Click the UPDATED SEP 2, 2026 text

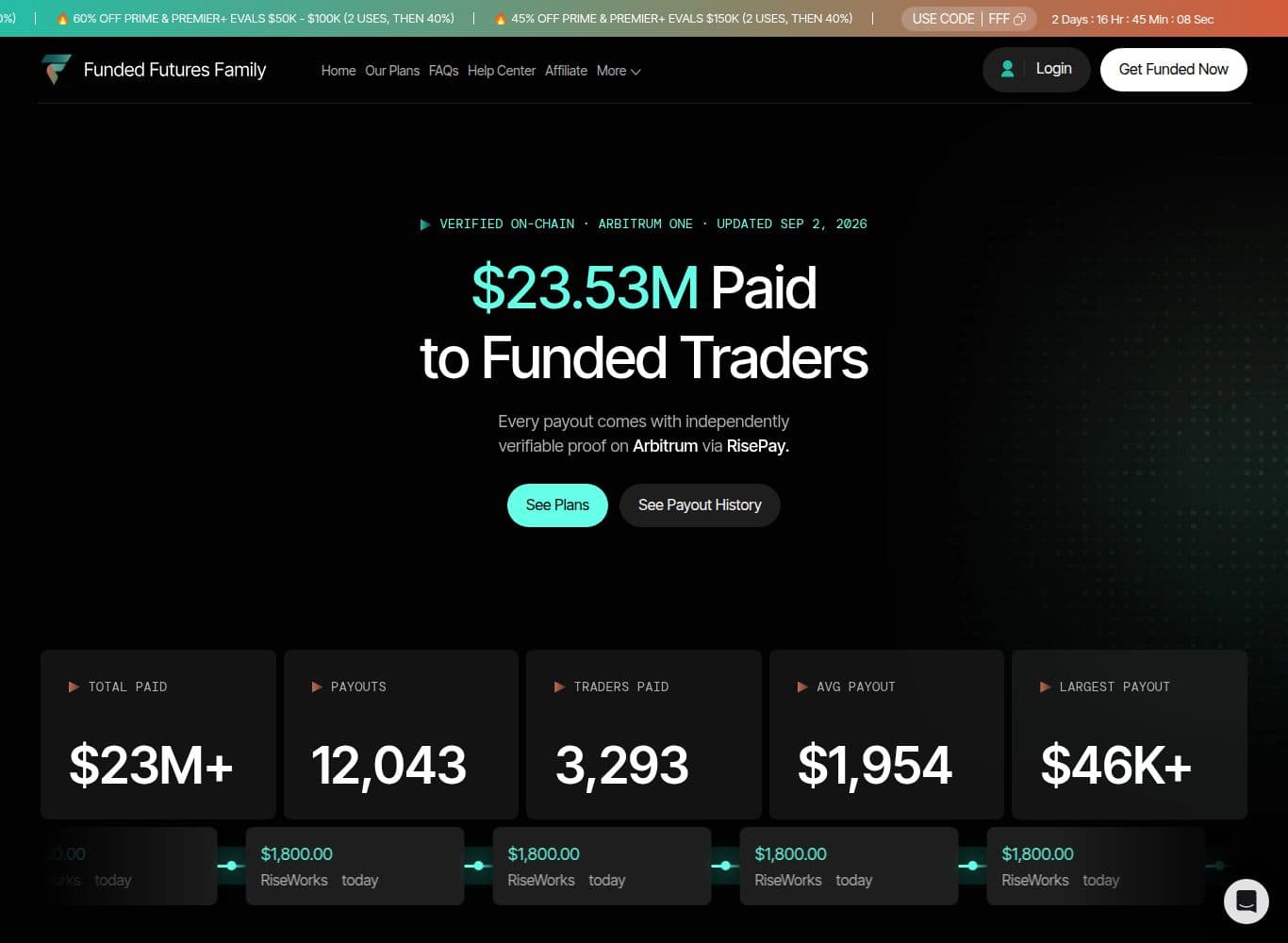(792, 224)
